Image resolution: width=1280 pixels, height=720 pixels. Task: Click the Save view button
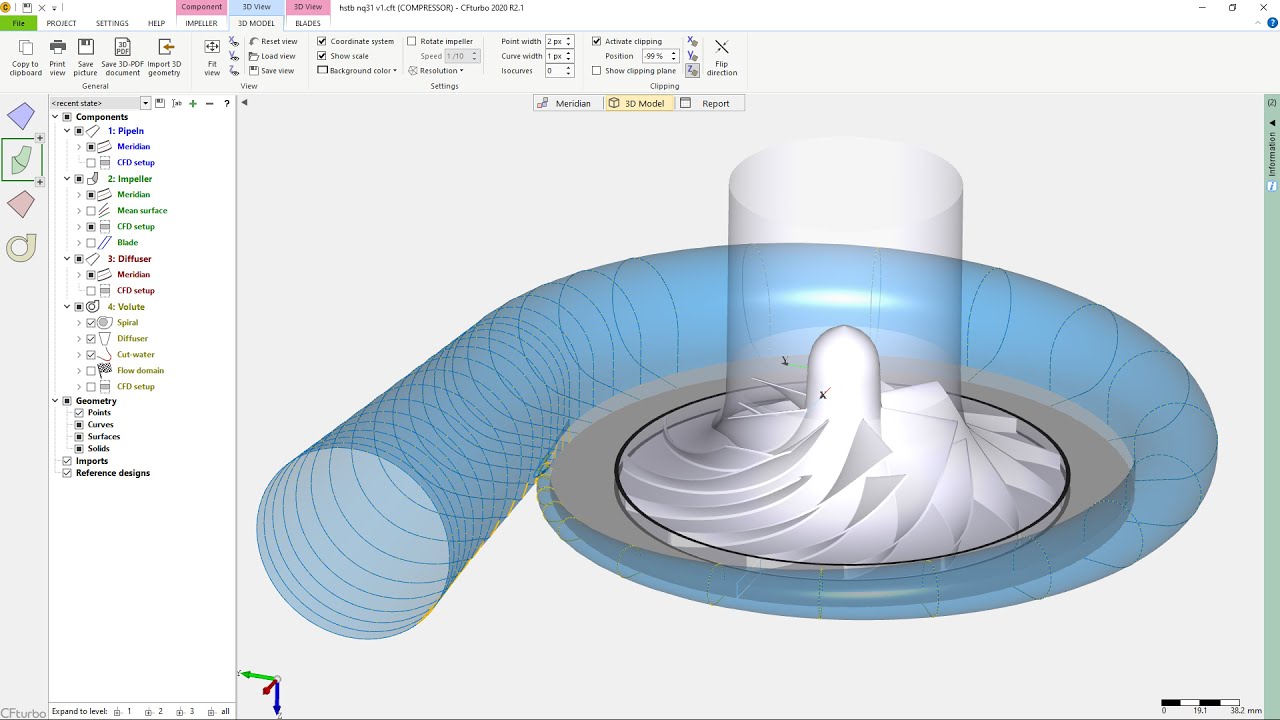click(x=271, y=70)
